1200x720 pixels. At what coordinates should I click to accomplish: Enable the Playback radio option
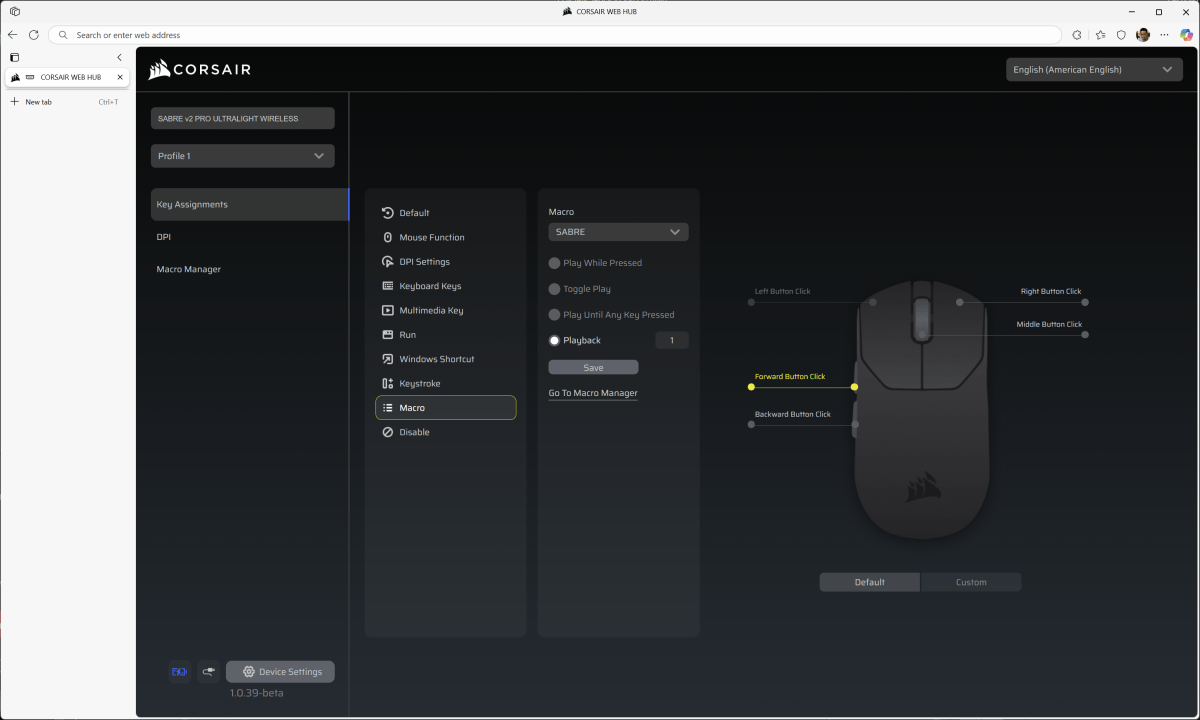tap(555, 341)
